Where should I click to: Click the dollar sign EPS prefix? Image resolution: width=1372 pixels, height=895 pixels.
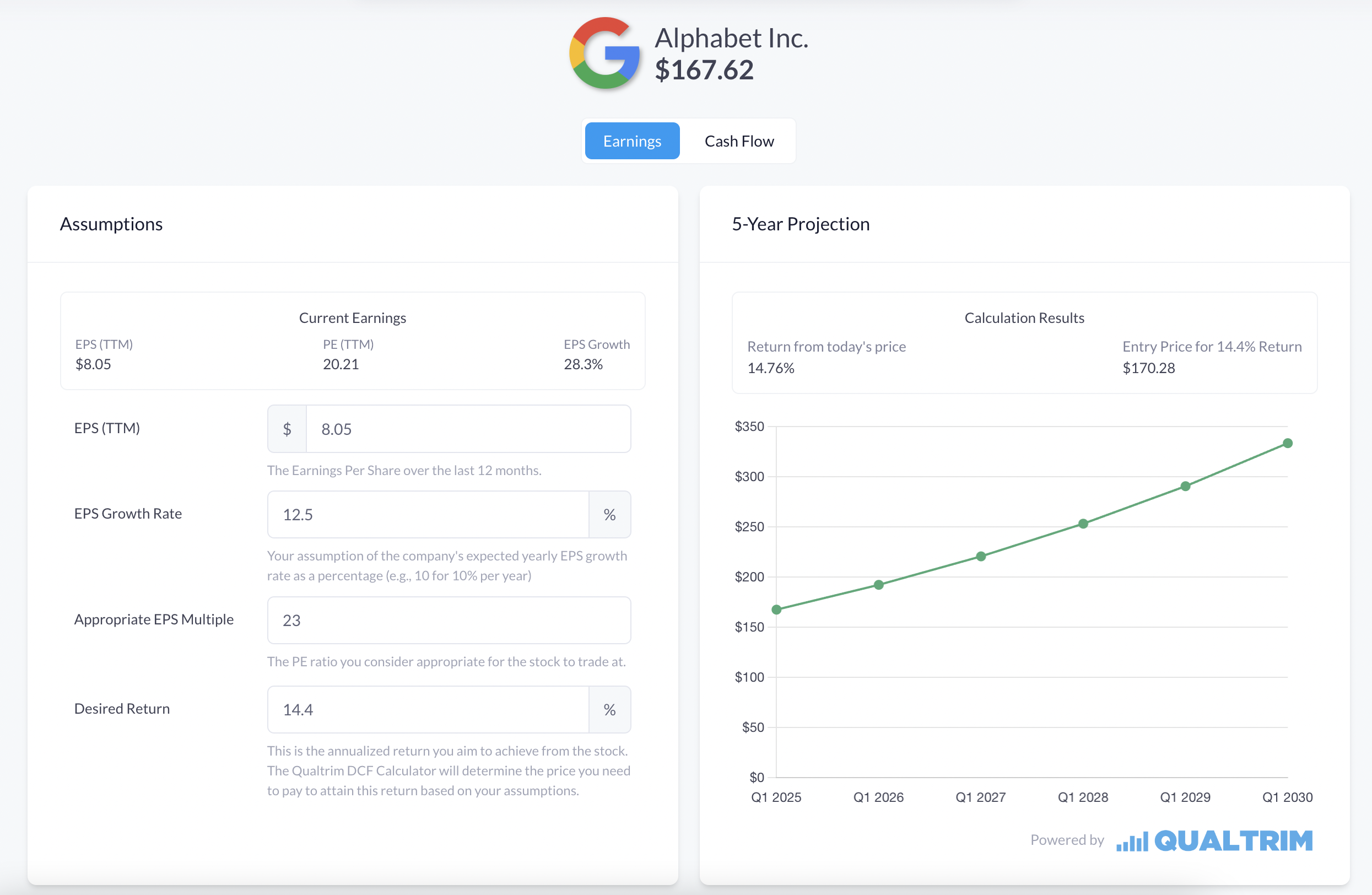[287, 429]
